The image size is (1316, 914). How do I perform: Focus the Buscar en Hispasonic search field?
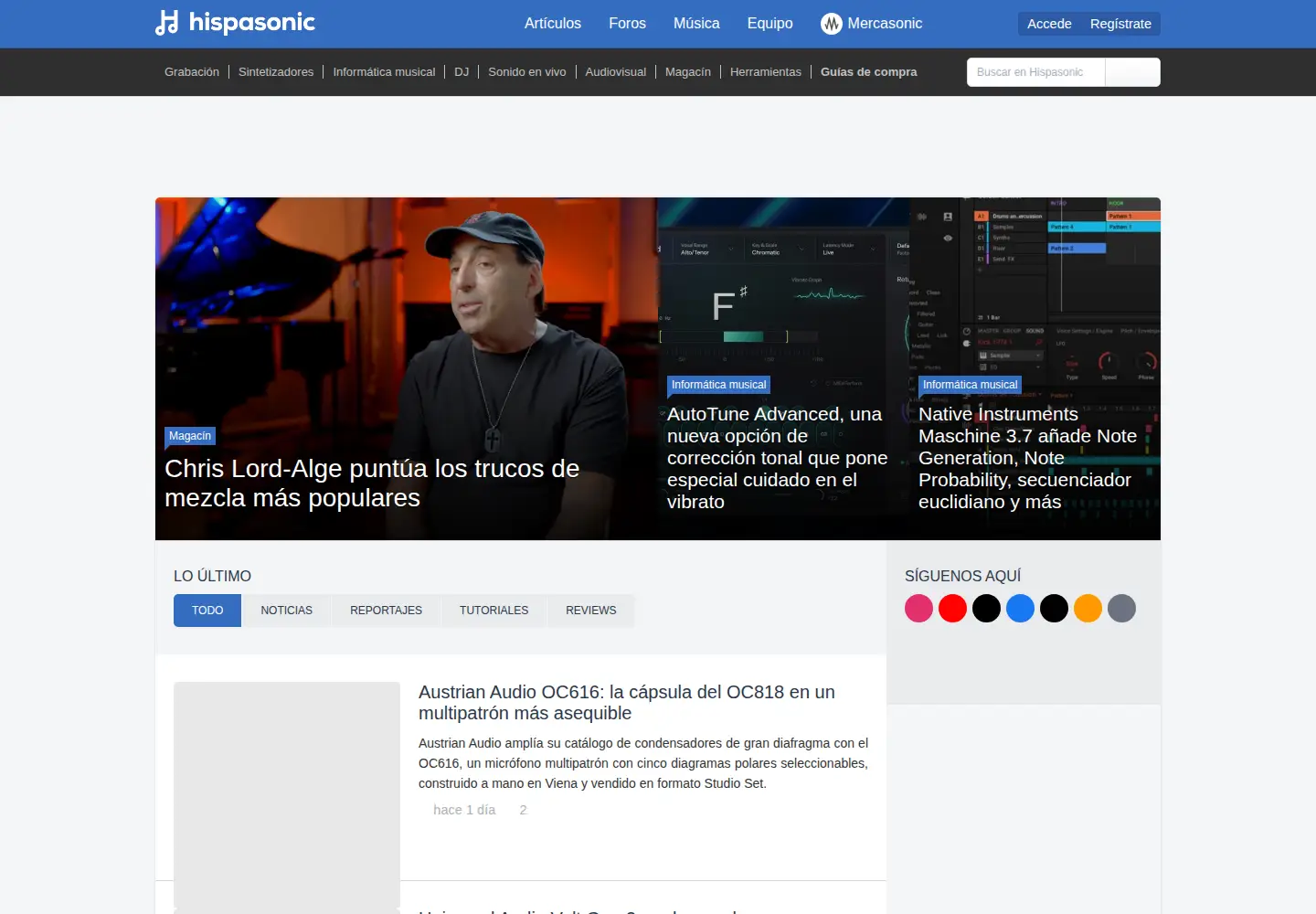pos(1036,72)
